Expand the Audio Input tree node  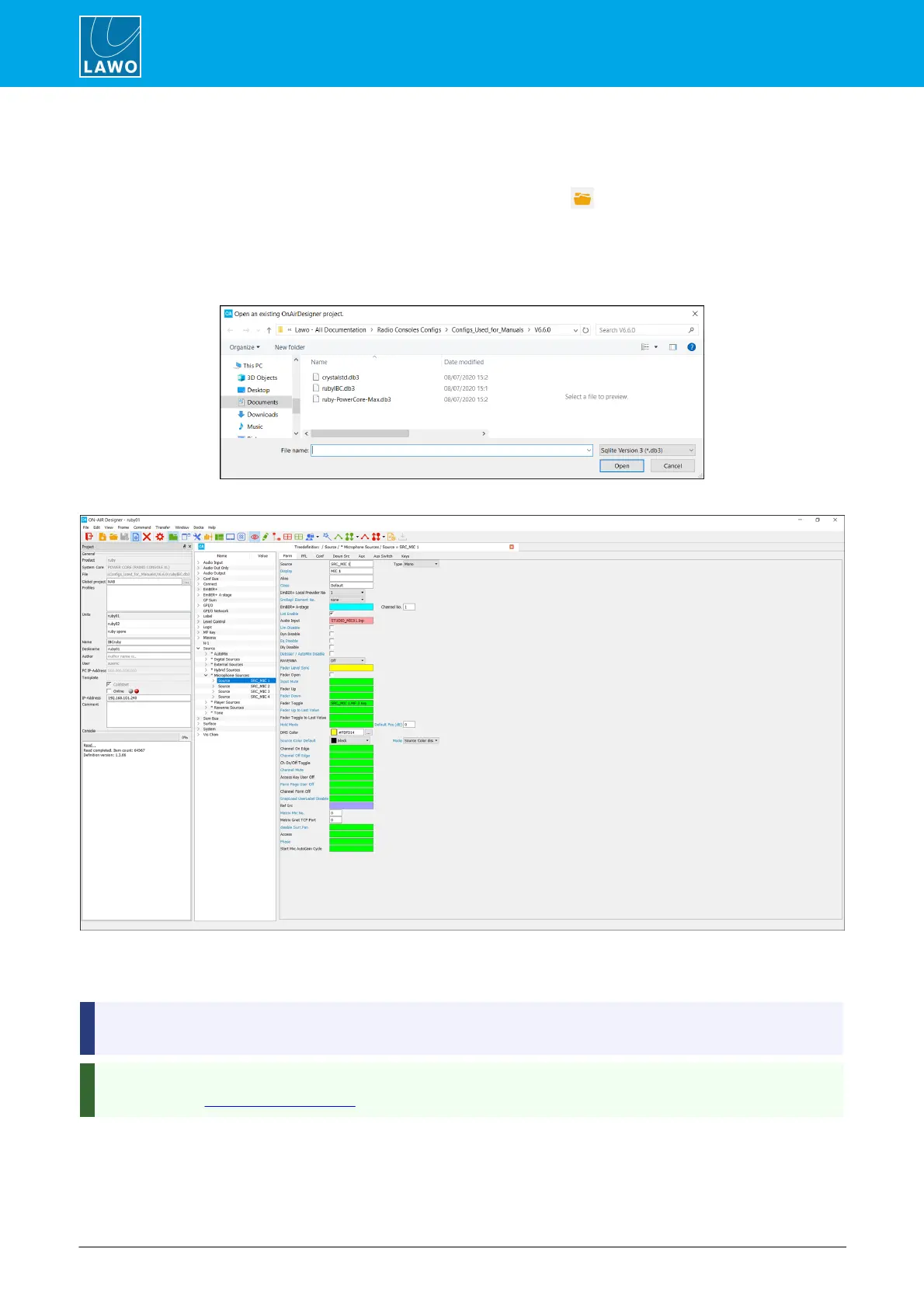(x=198, y=562)
